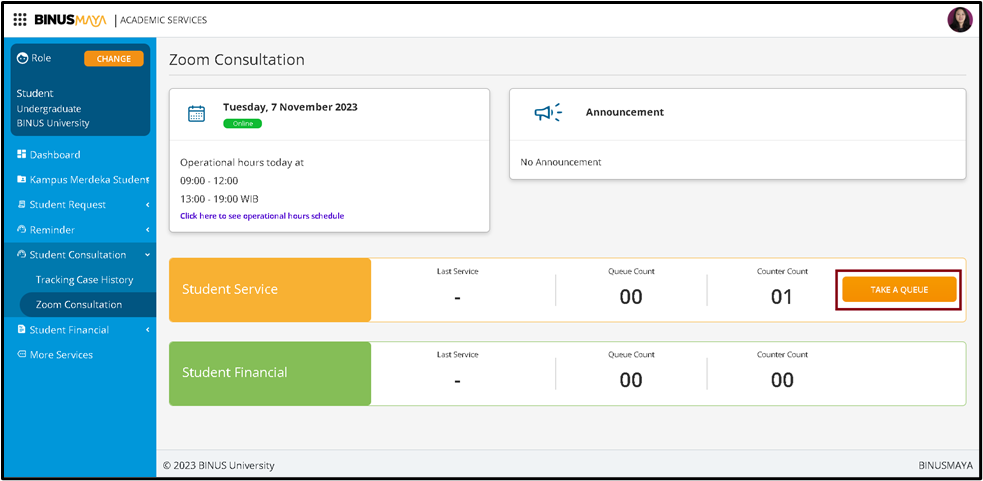Select Zoom Consultation submenu item
The width and height of the screenshot is (983, 481).
88,305
